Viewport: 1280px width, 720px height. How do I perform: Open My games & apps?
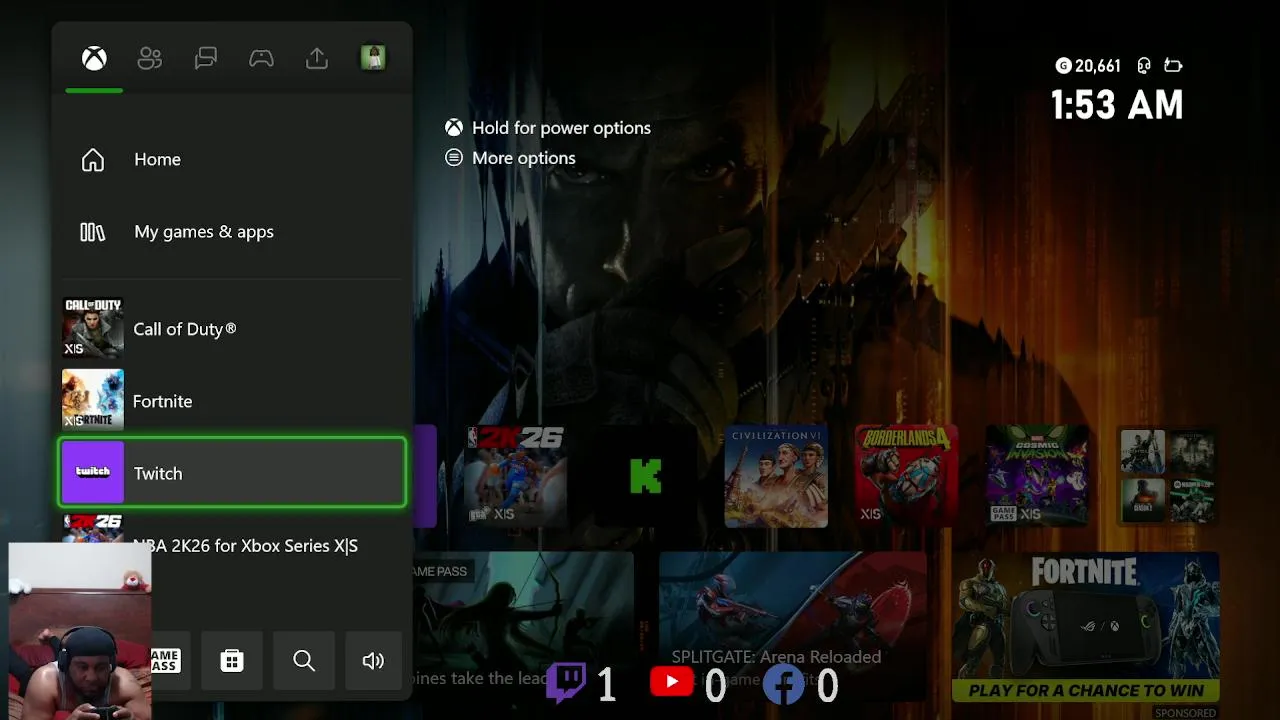(233, 232)
